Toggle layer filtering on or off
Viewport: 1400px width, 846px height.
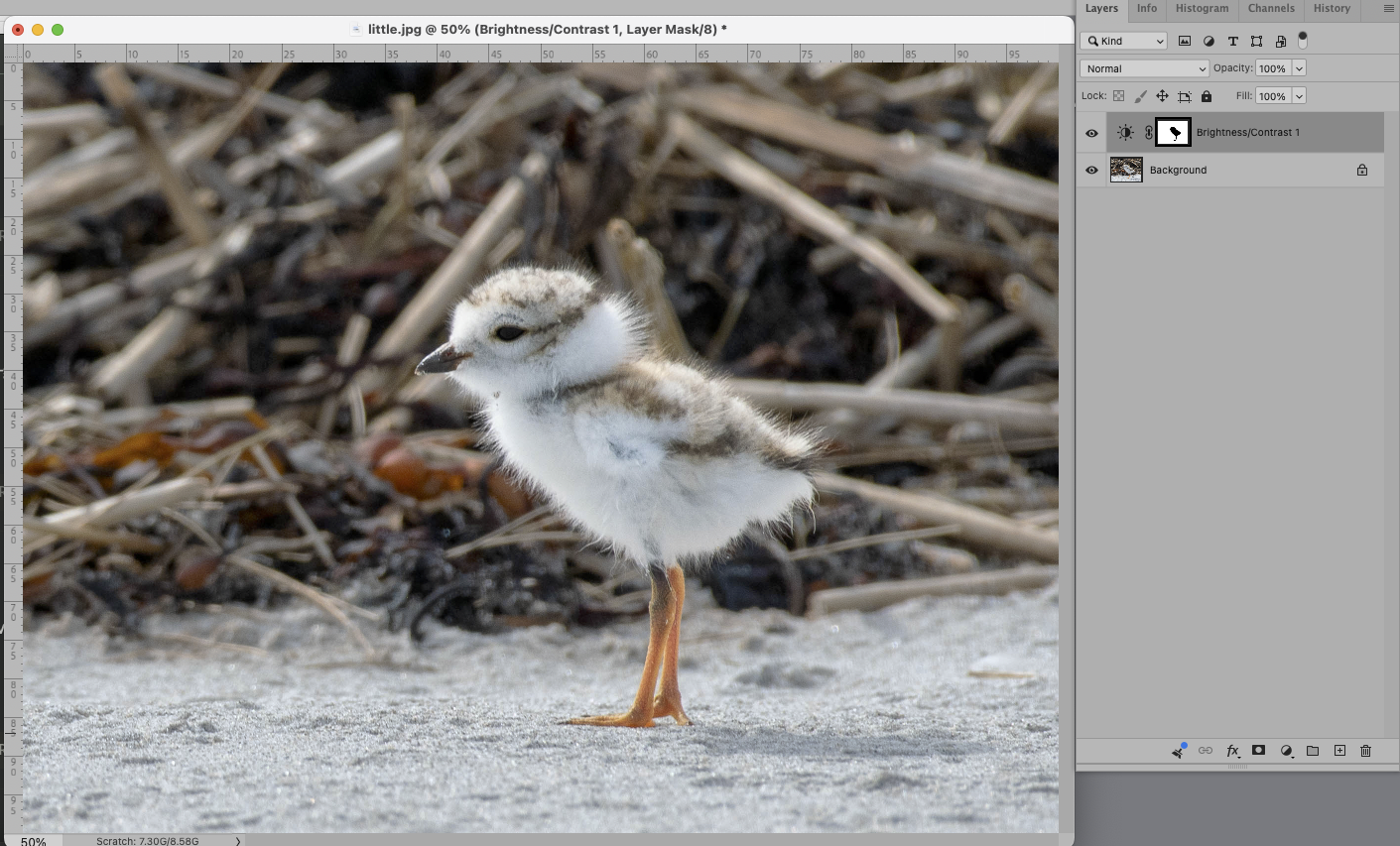(x=1303, y=40)
